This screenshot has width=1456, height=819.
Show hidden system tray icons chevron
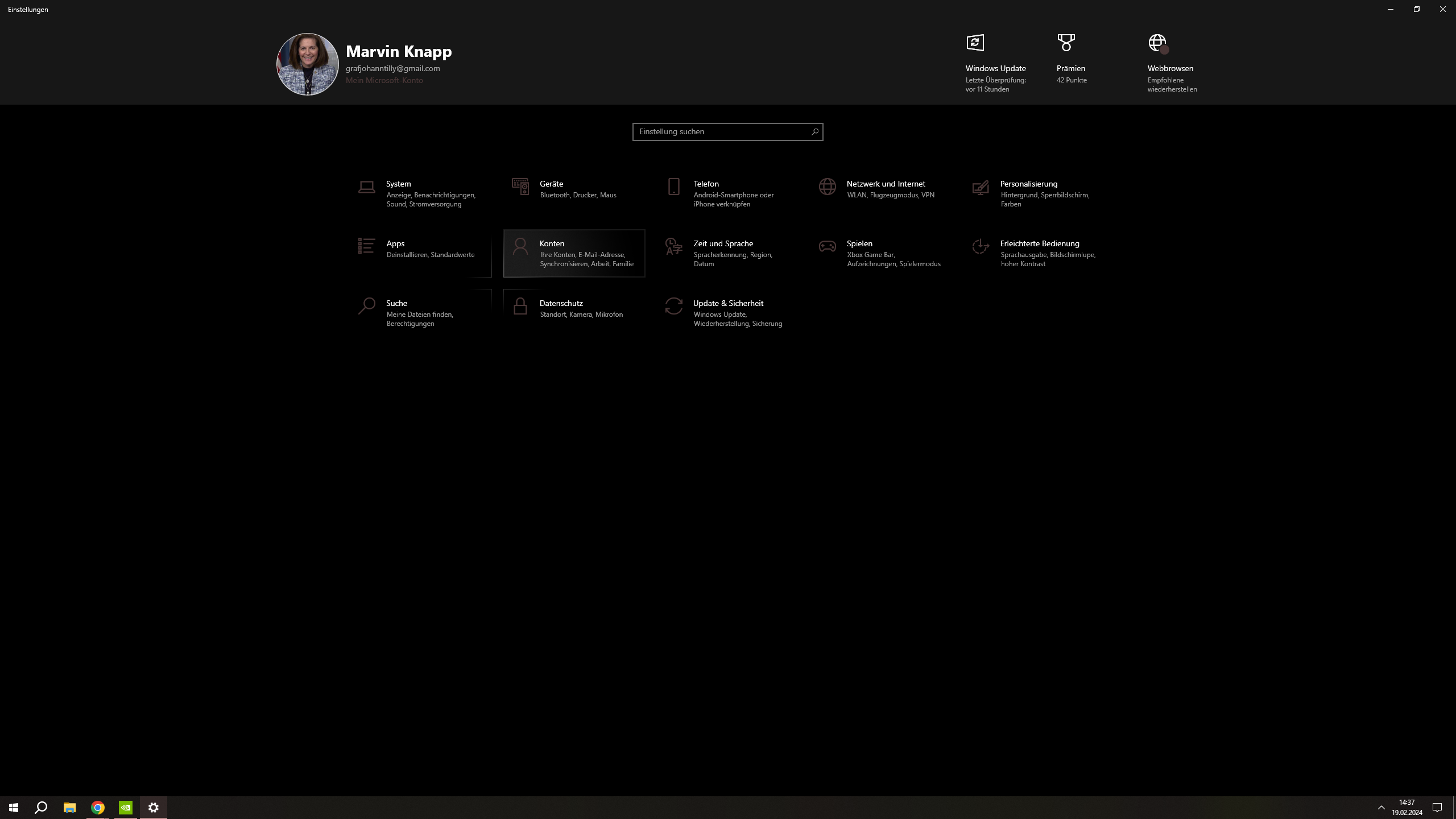[1381, 808]
